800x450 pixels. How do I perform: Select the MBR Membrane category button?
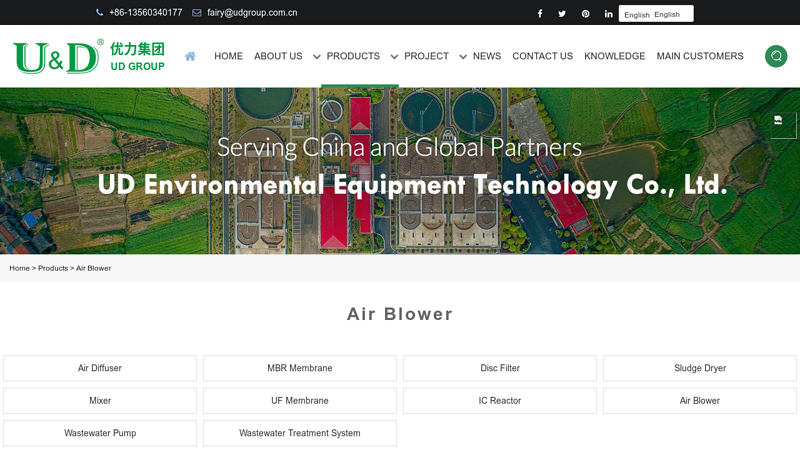tap(300, 368)
